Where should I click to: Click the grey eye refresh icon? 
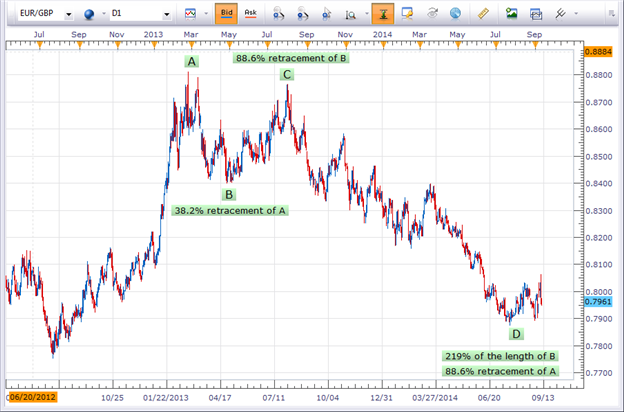(x=432, y=14)
